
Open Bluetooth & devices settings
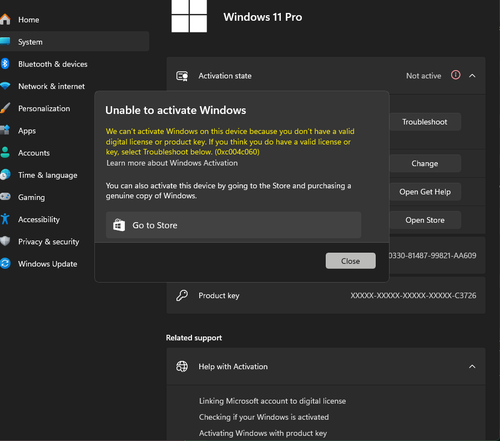(x=53, y=64)
